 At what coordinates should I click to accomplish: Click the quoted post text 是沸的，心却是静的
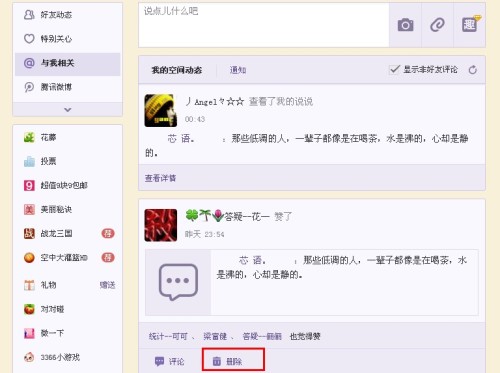pyautogui.click(x=260, y=275)
